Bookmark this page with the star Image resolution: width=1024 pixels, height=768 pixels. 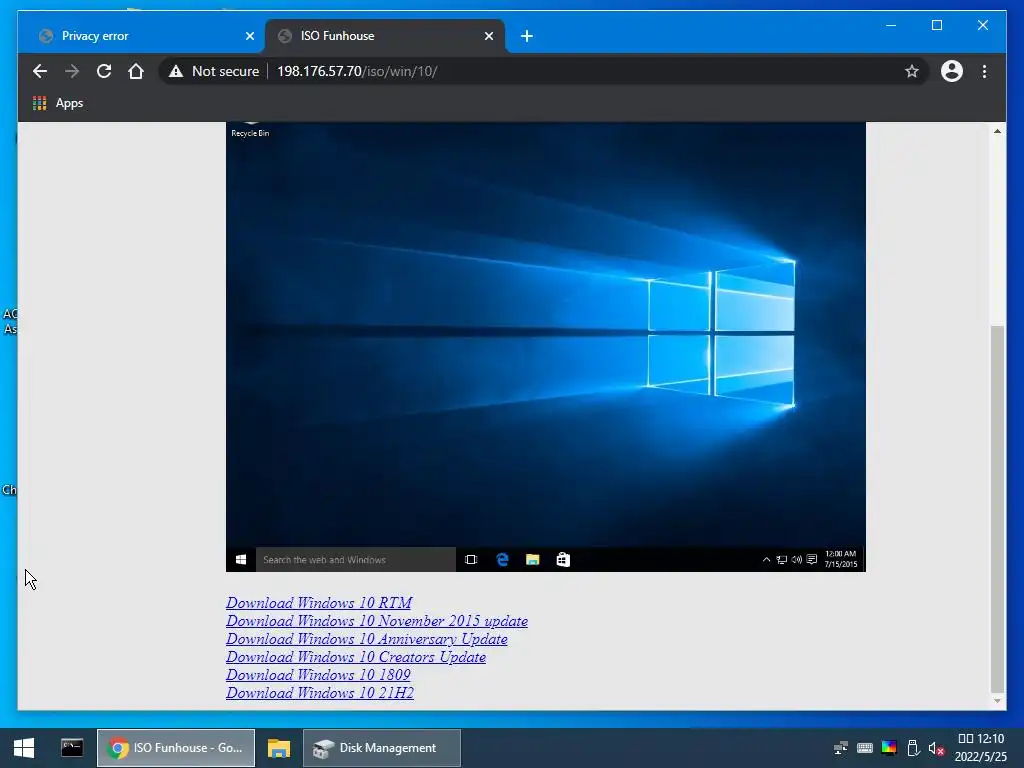(x=912, y=71)
